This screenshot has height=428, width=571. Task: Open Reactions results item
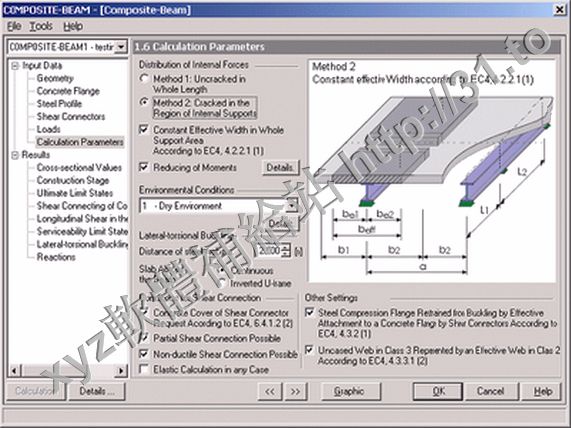point(56,257)
